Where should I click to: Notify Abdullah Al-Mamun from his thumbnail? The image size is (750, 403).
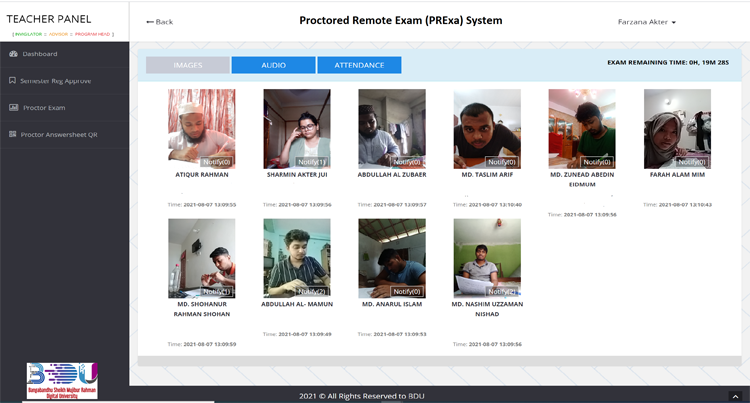pyautogui.click(x=312, y=292)
